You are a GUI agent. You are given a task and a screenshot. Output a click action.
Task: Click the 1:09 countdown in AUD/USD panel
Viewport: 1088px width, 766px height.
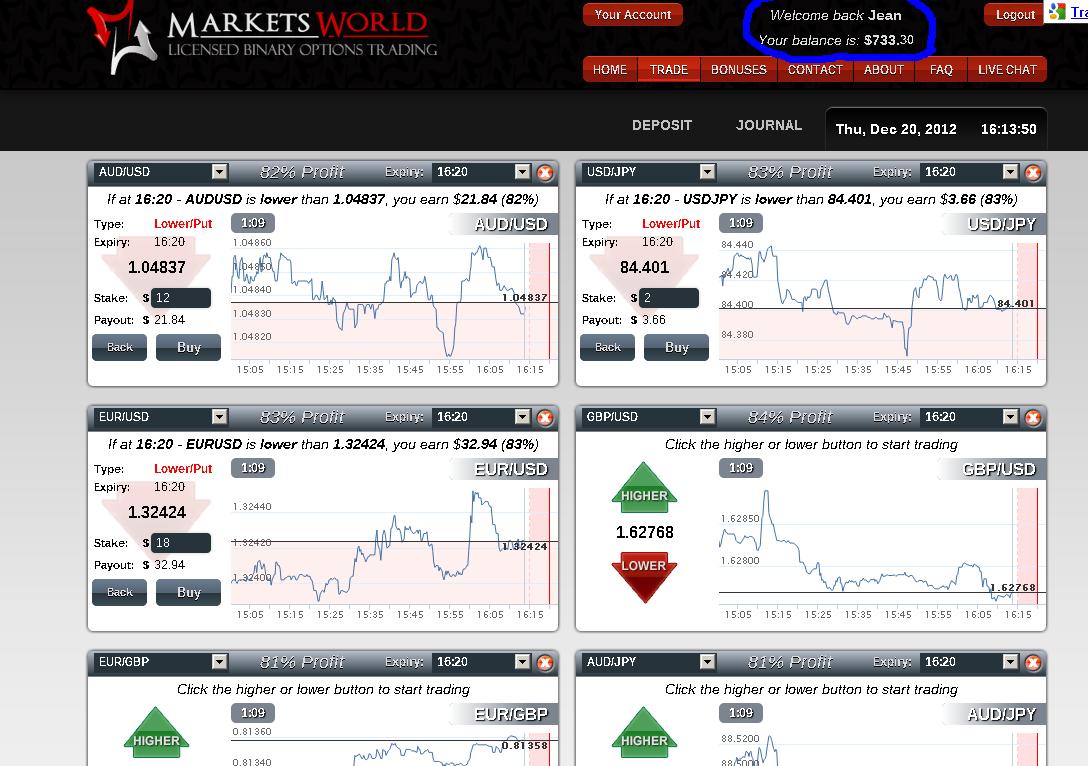(x=253, y=223)
